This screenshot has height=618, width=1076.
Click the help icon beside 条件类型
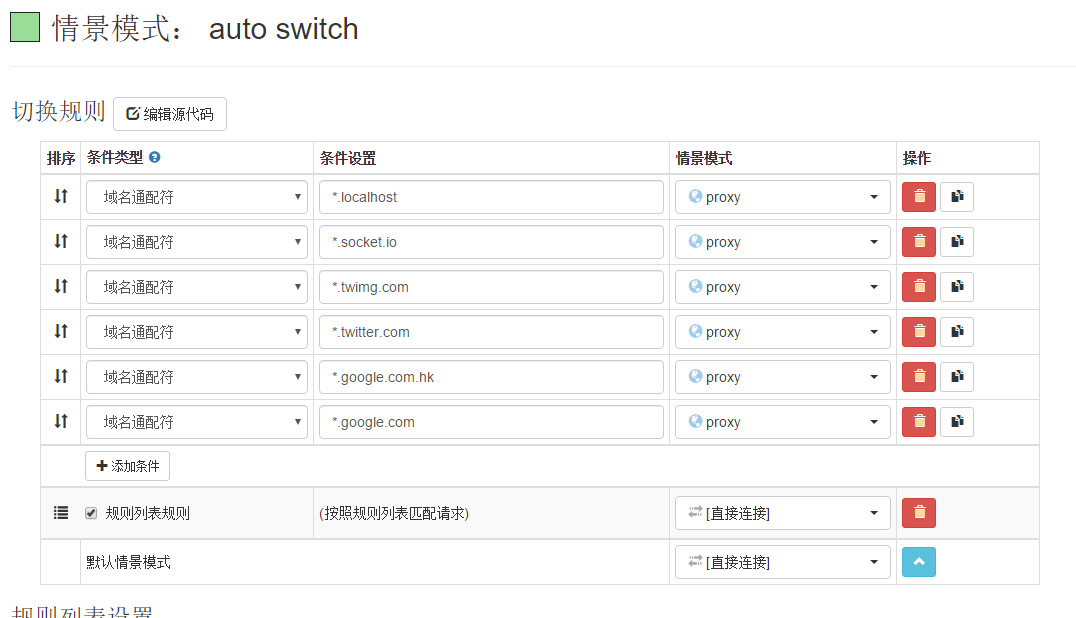155,158
